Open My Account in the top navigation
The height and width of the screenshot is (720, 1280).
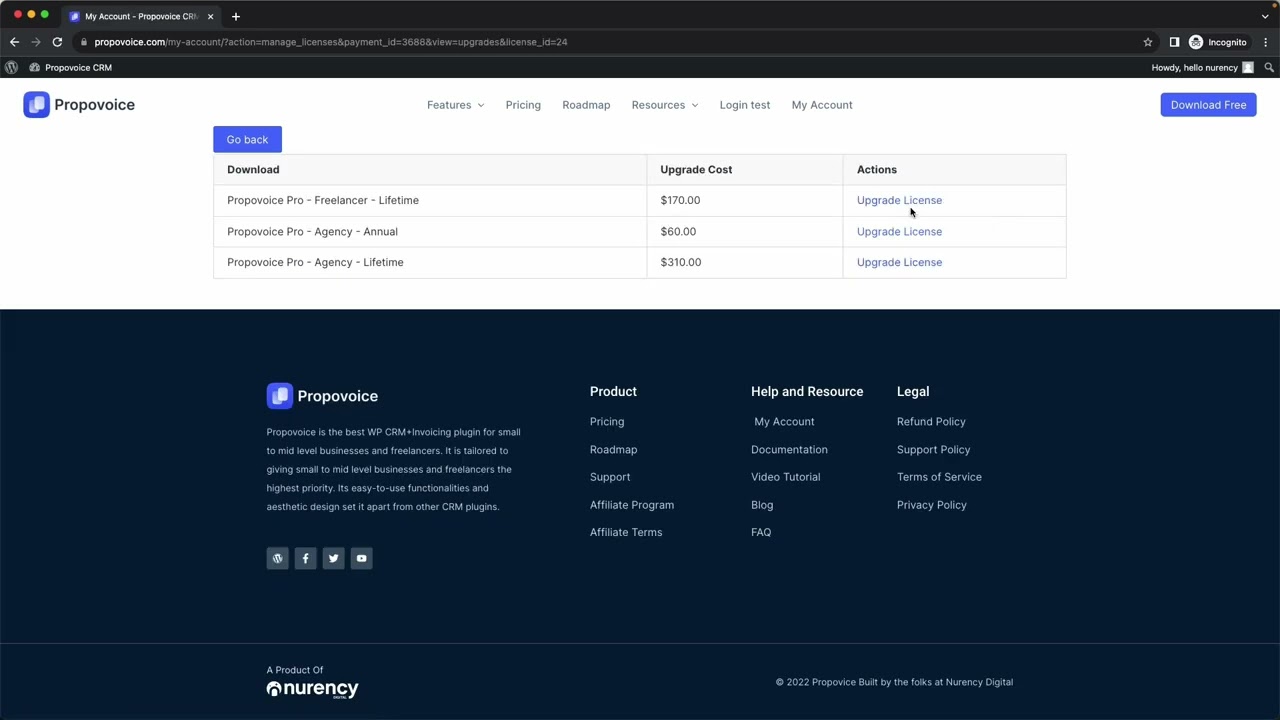[822, 105]
